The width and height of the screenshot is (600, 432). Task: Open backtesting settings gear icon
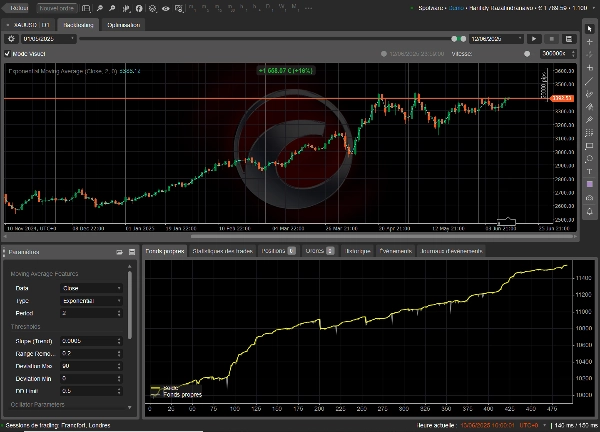point(11,39)
